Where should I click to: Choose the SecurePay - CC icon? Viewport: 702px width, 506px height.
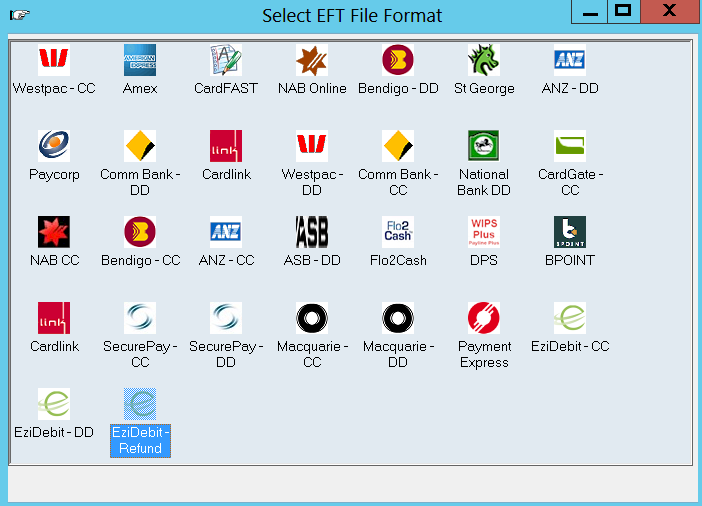click(140, 318)
